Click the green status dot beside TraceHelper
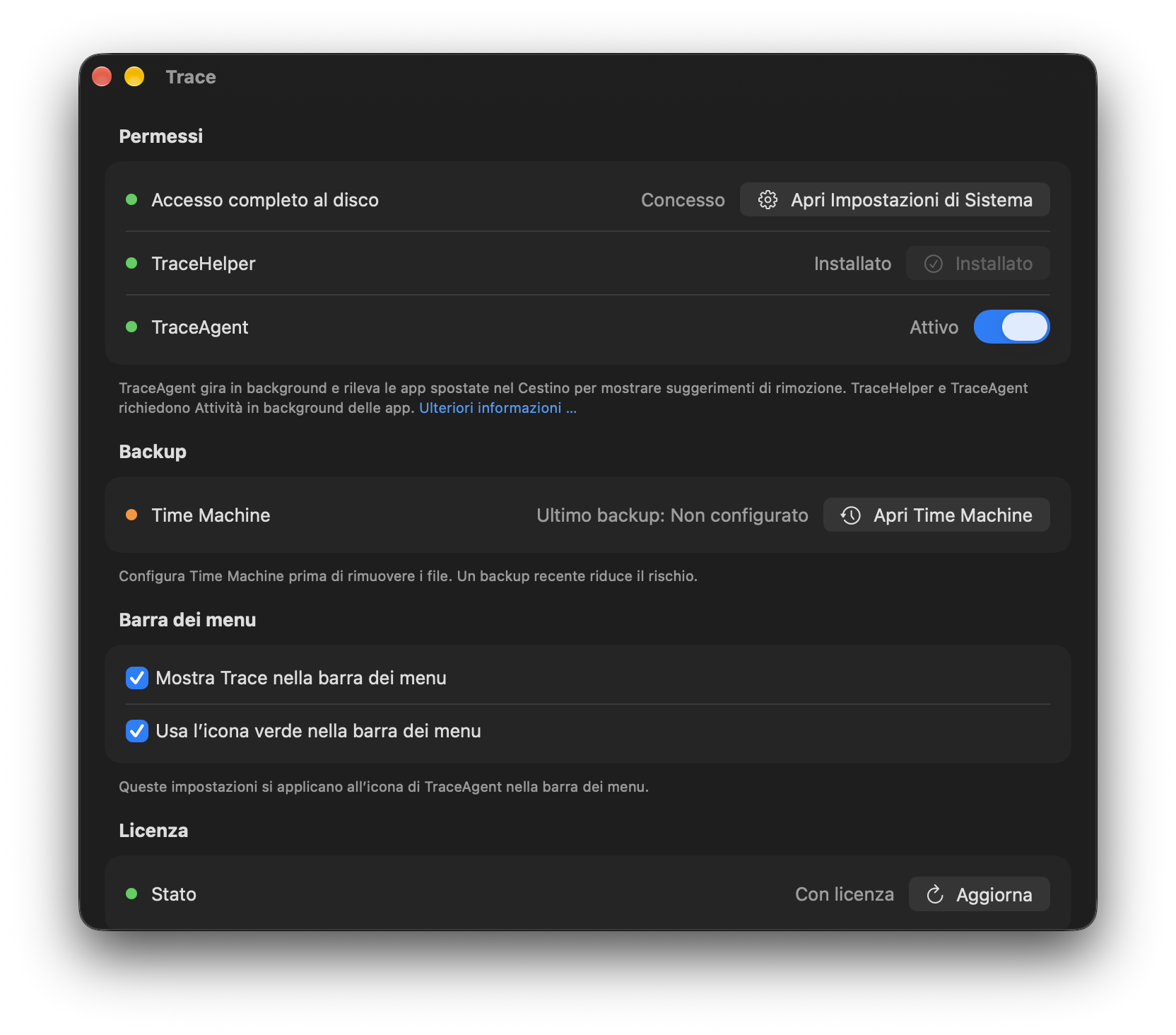 point(131,263)
